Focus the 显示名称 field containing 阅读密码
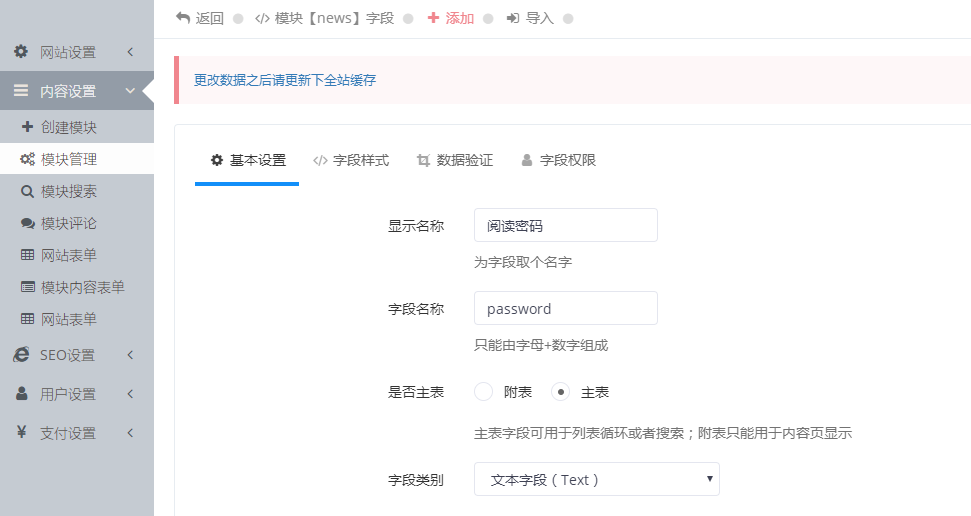The width and height of the screenshot is (971, 516). tap(565, 225)
